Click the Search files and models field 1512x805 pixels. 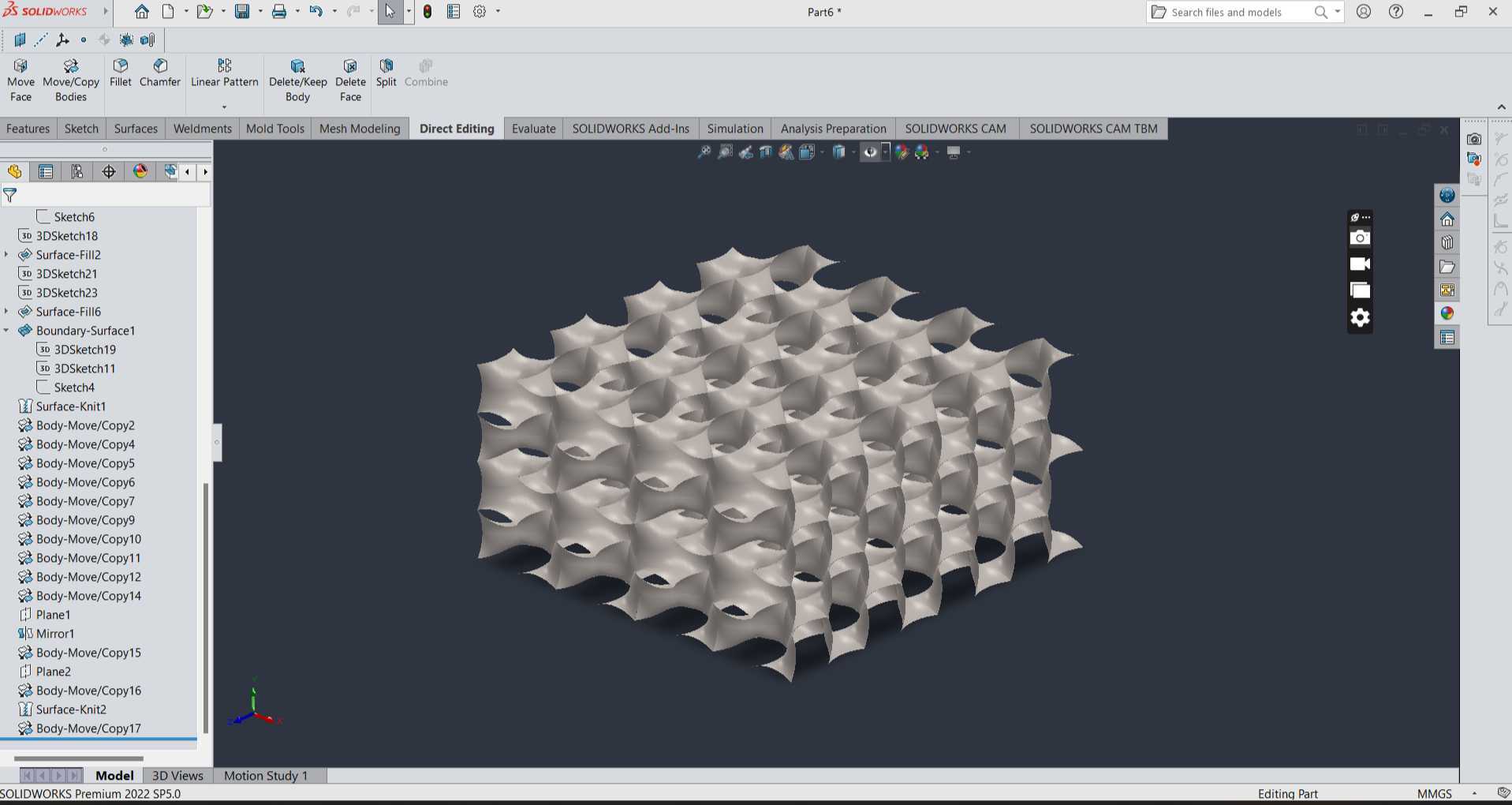(1235, 12)
